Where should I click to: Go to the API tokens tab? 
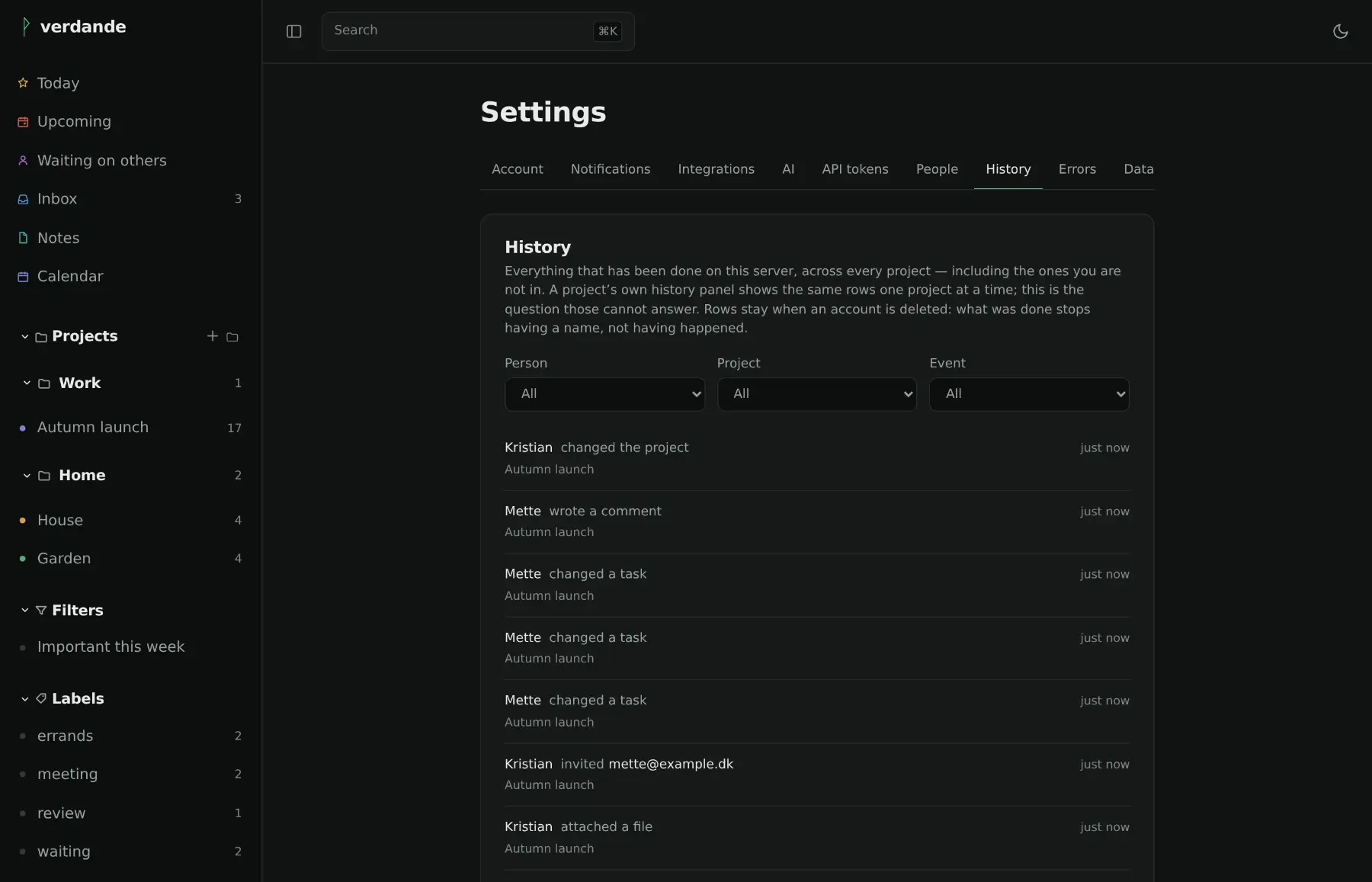[x=855, y=169]
